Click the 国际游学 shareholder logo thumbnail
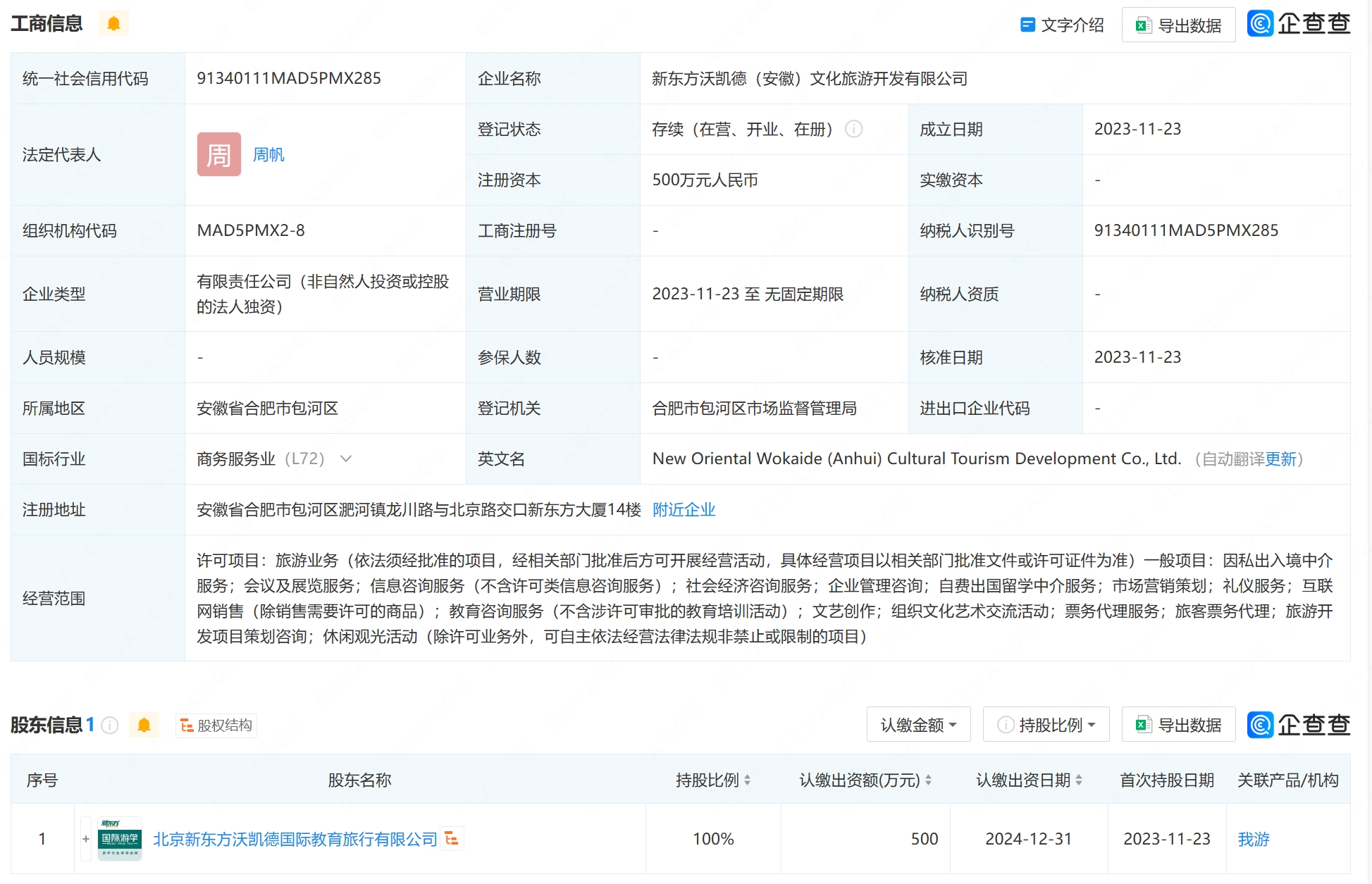This screenshot has width=1372, height=884. 120,839
